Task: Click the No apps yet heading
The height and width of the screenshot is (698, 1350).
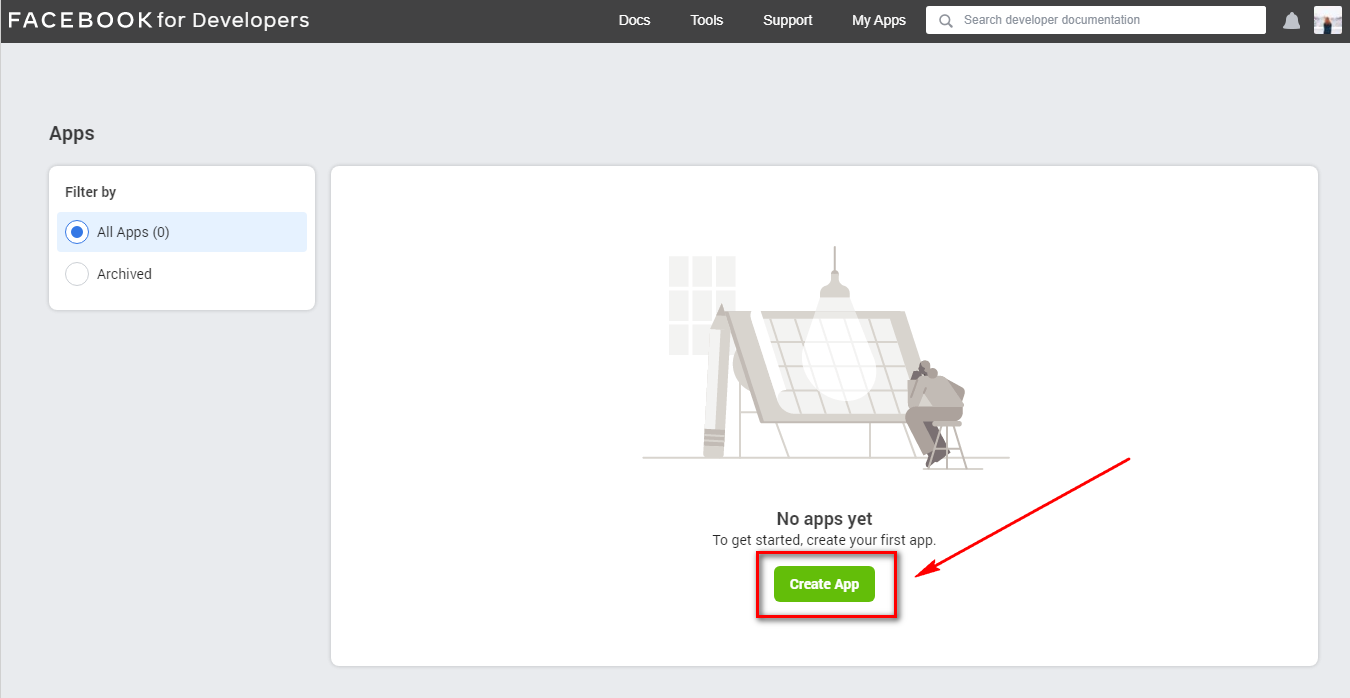Action: 824,519
